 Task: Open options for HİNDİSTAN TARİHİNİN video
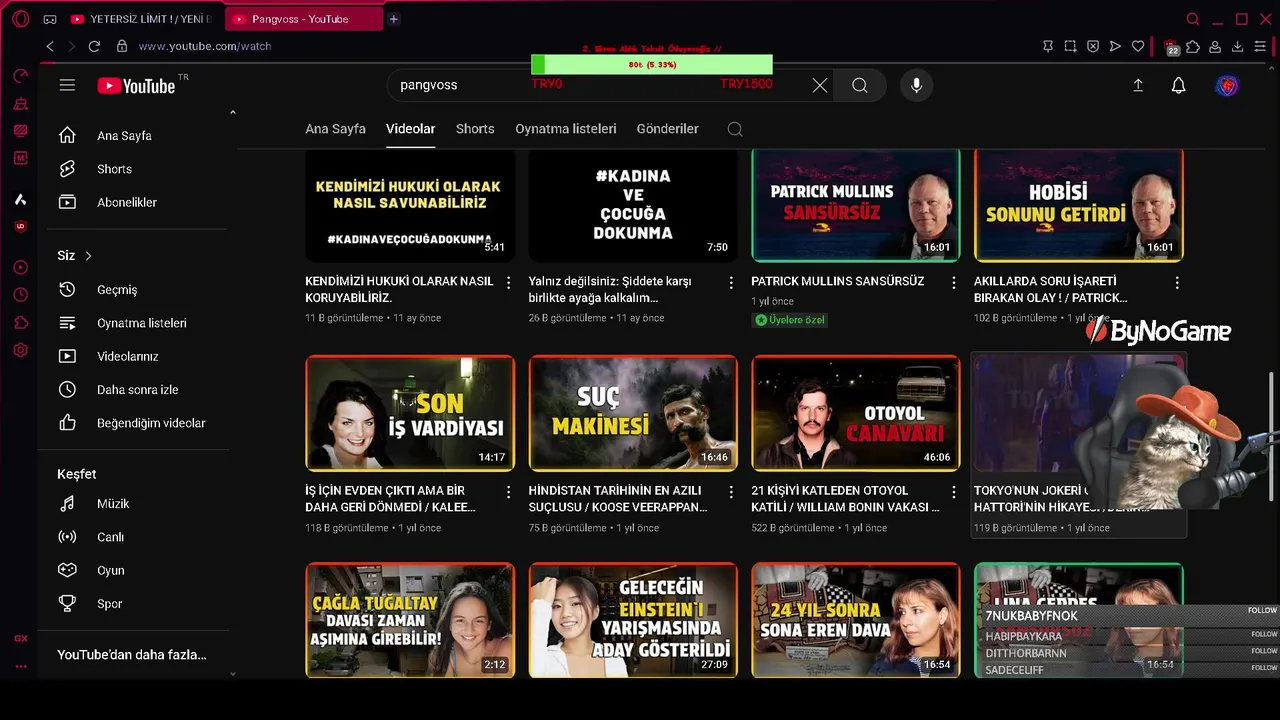[x=731, y=492]
